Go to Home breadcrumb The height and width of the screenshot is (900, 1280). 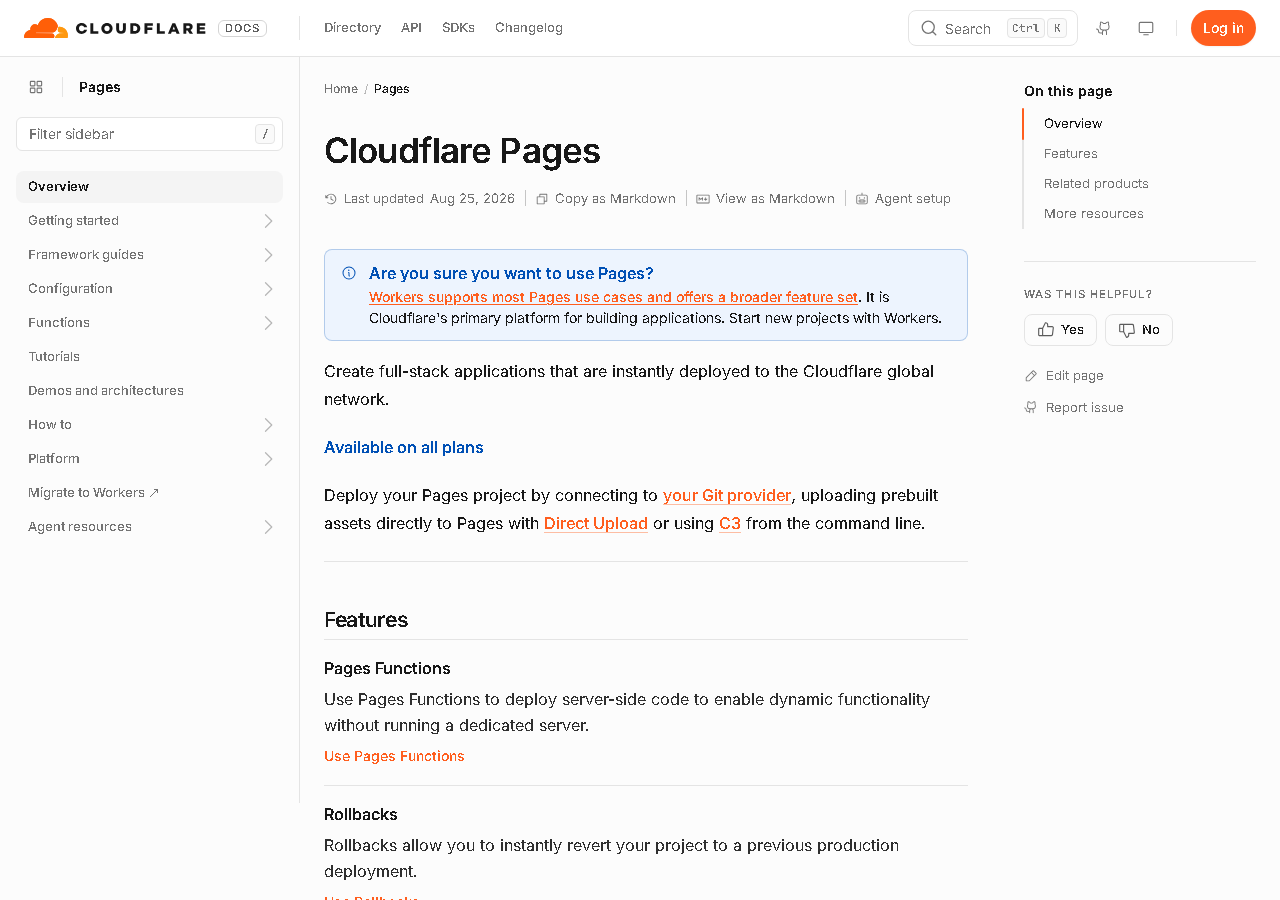point(341,89)
